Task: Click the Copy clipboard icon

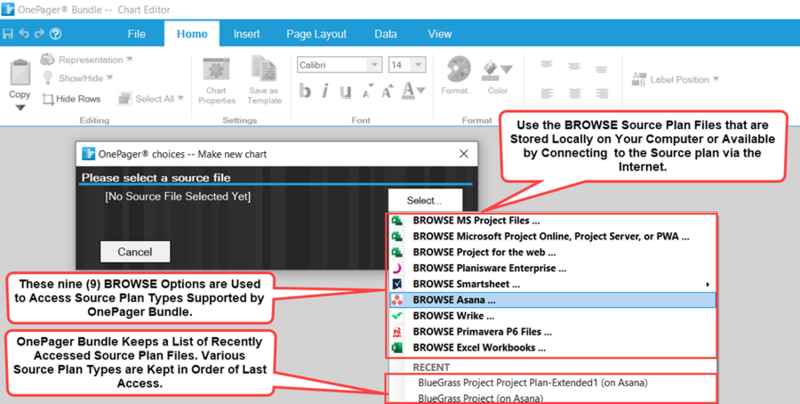Action: pyautogui.click(x=20, y=72)
